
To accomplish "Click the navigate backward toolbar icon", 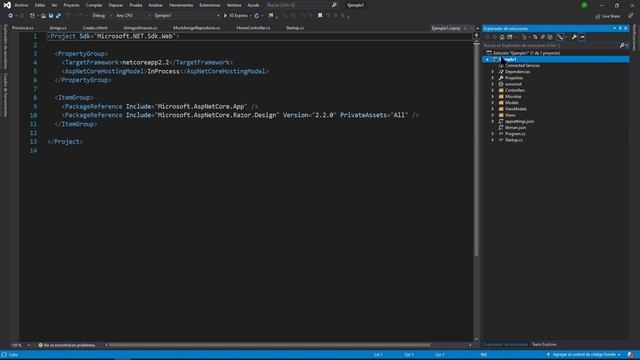I will (10, 16).
